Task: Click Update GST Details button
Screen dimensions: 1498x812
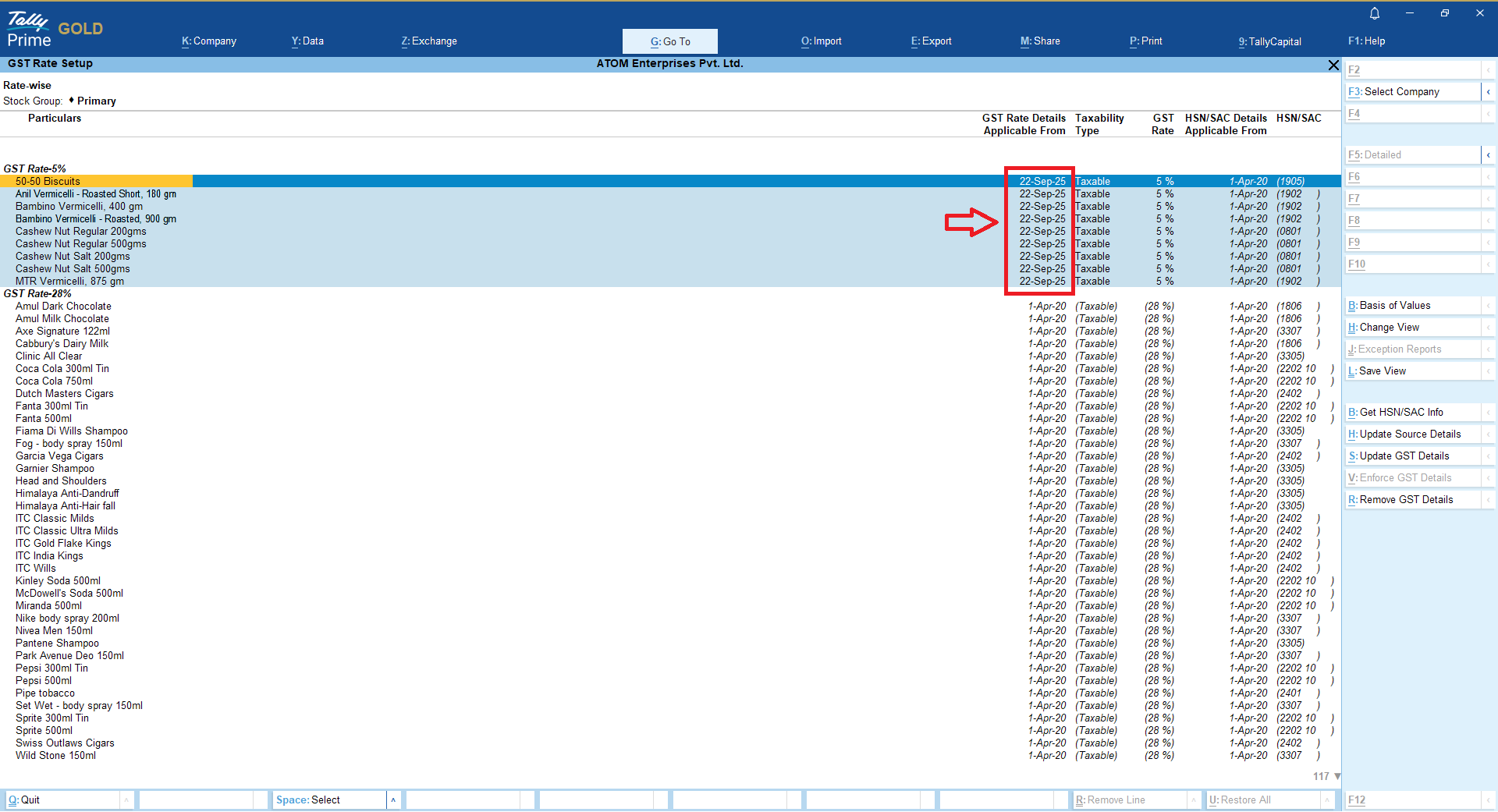Action: [1404, 456]
